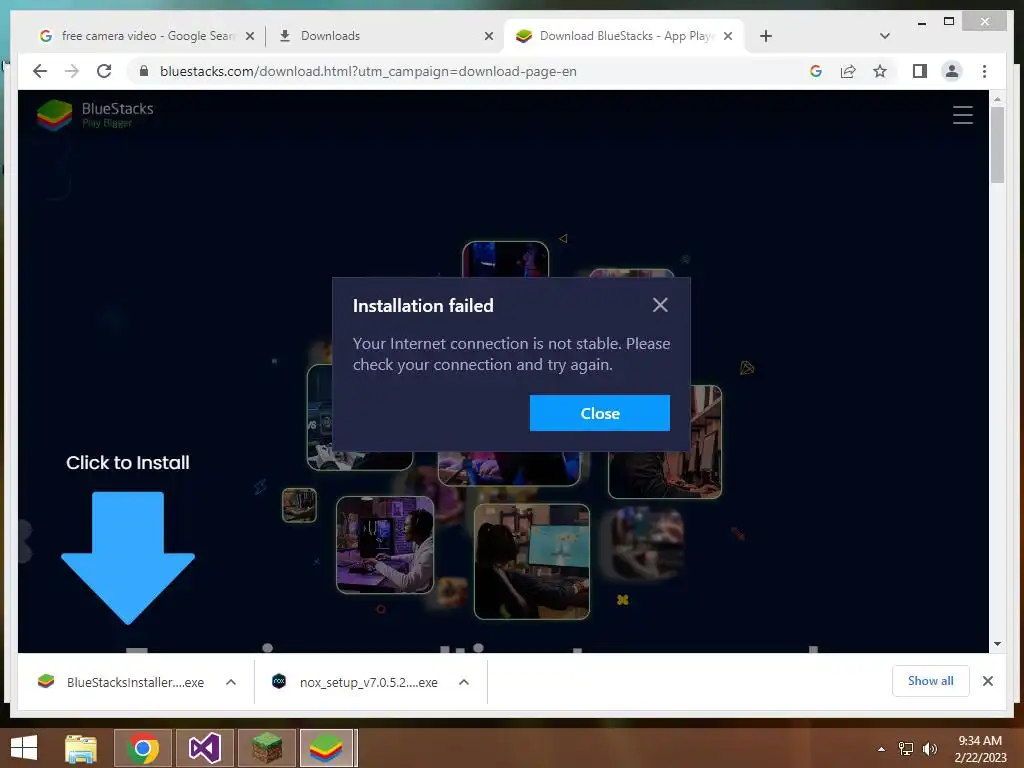Screen dimensions: 1024x768
Task: Click Show all downloads button
Action: (x=930, y=680)
